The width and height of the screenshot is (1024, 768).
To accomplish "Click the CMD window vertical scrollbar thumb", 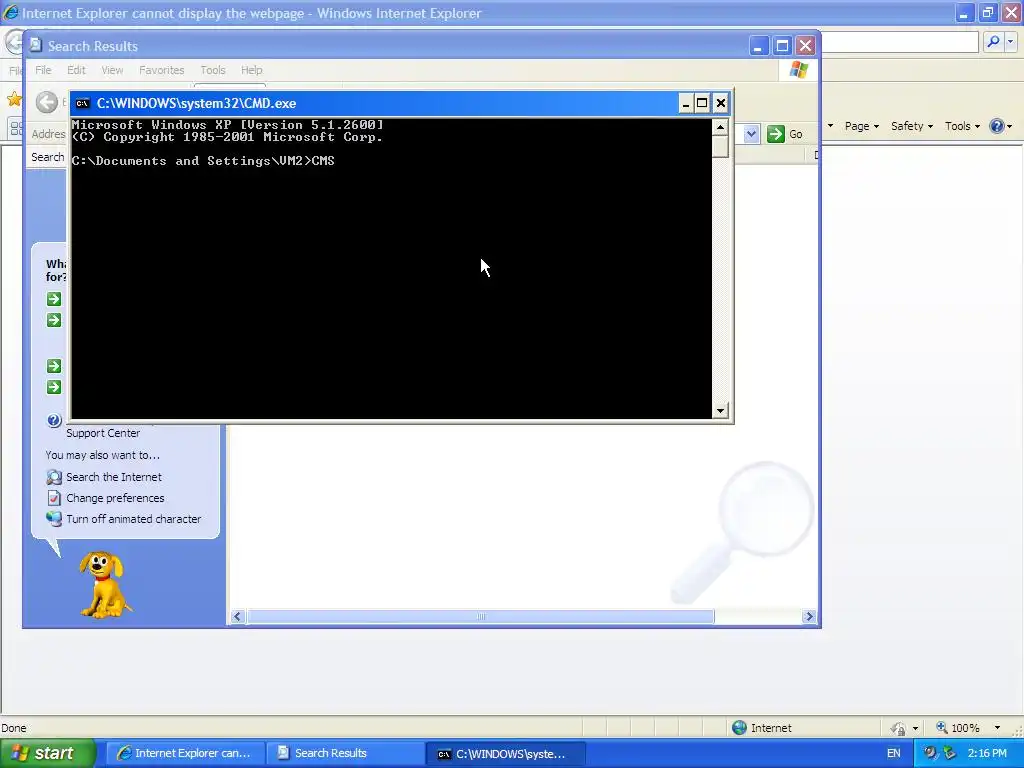I will [x=720, y=146].
